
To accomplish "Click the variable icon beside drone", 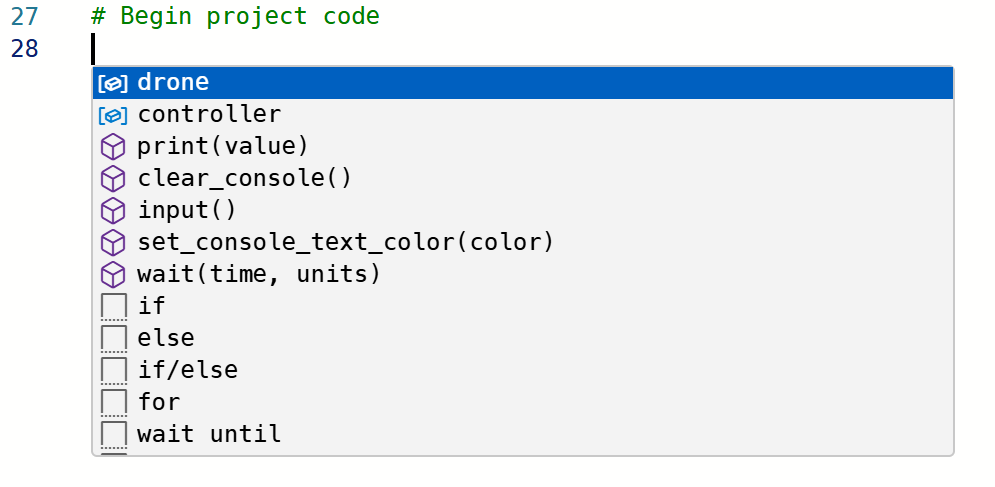I will 114,83.
